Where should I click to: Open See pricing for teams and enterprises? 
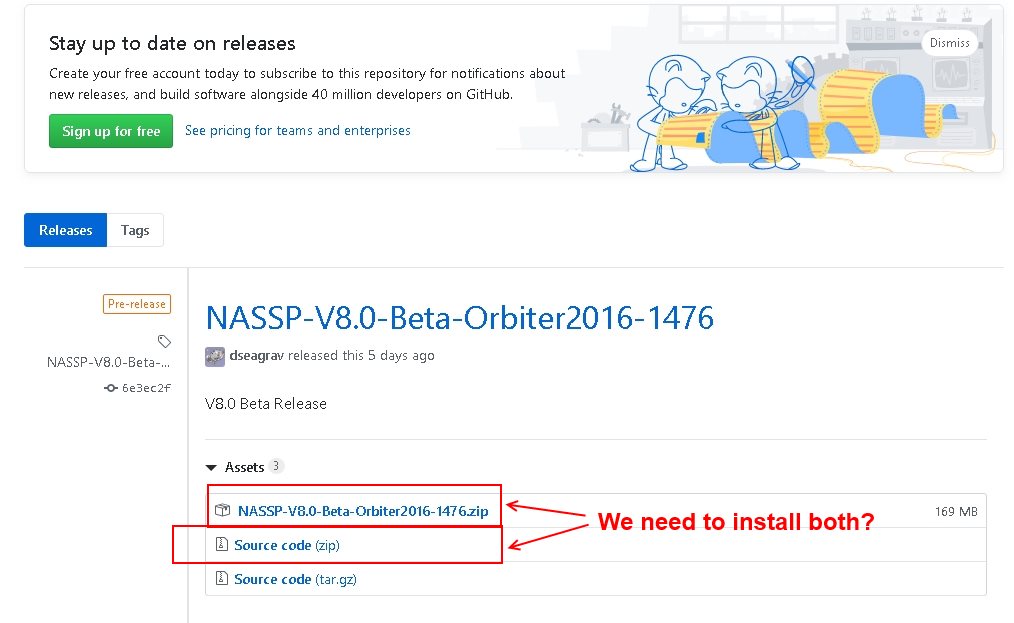pos(297,131)
